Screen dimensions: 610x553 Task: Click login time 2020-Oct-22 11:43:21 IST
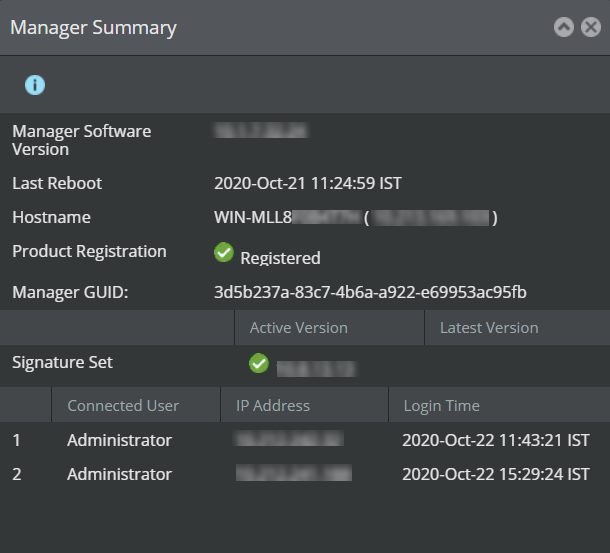496,440
